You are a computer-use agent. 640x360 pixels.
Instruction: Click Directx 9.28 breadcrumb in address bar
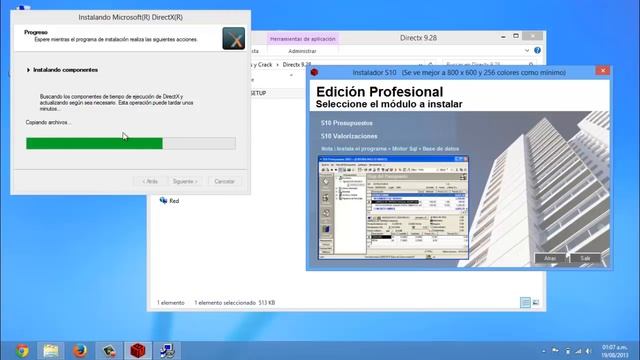click(x=297, y=64)
